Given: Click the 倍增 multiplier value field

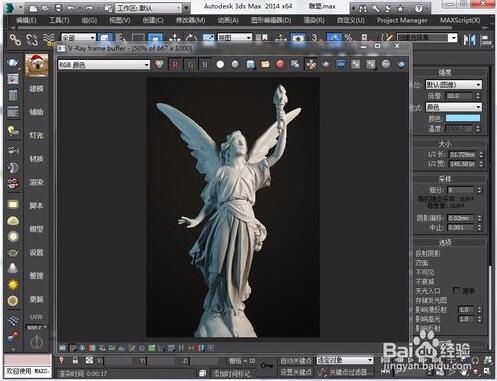Looking at the screenshot, I should click(460, 96).
